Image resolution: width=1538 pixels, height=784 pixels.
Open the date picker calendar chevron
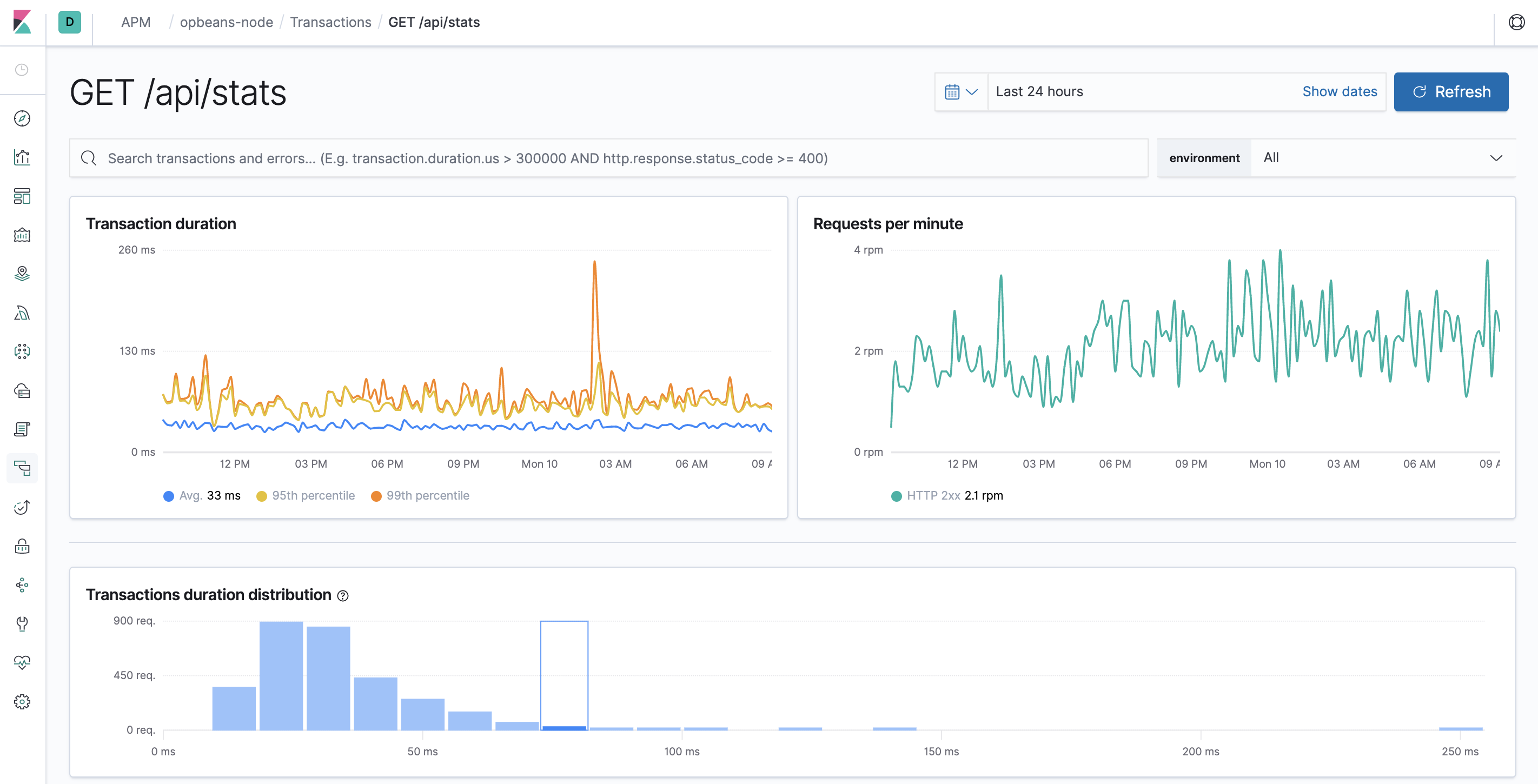[x=960, y=91]
